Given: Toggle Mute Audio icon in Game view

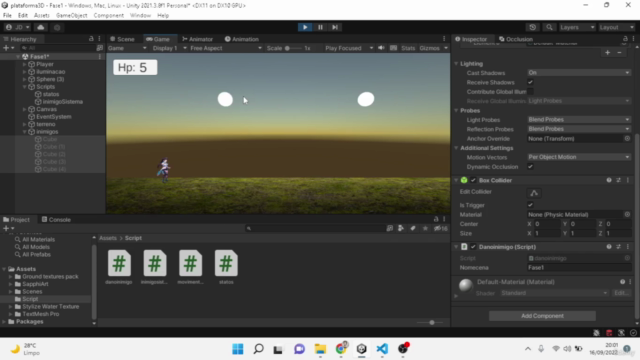Looking at the screenshot, I should click(381, 48).
